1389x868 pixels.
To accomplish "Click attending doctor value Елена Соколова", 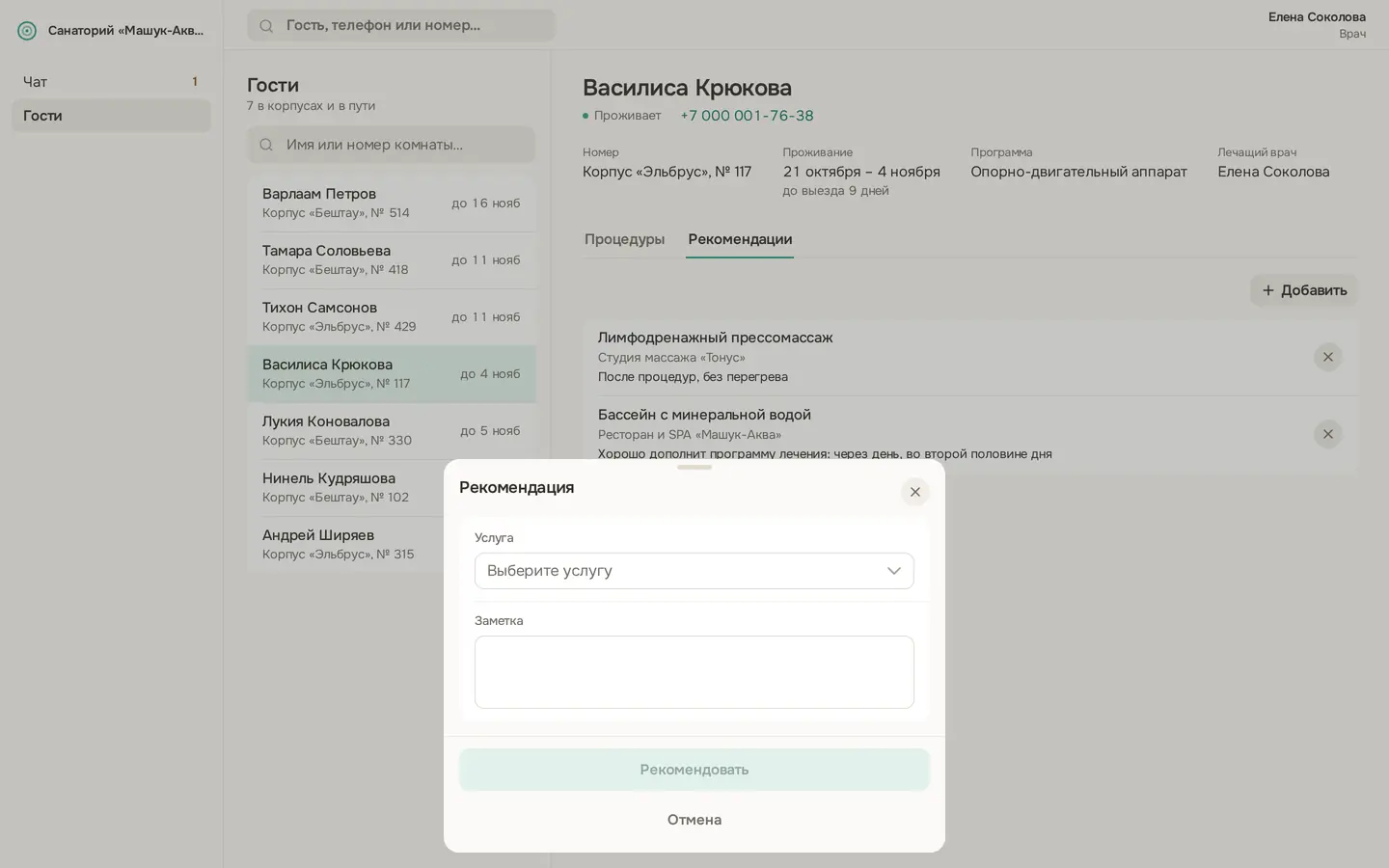I will pyautogui.click(x=1273, y=172).
